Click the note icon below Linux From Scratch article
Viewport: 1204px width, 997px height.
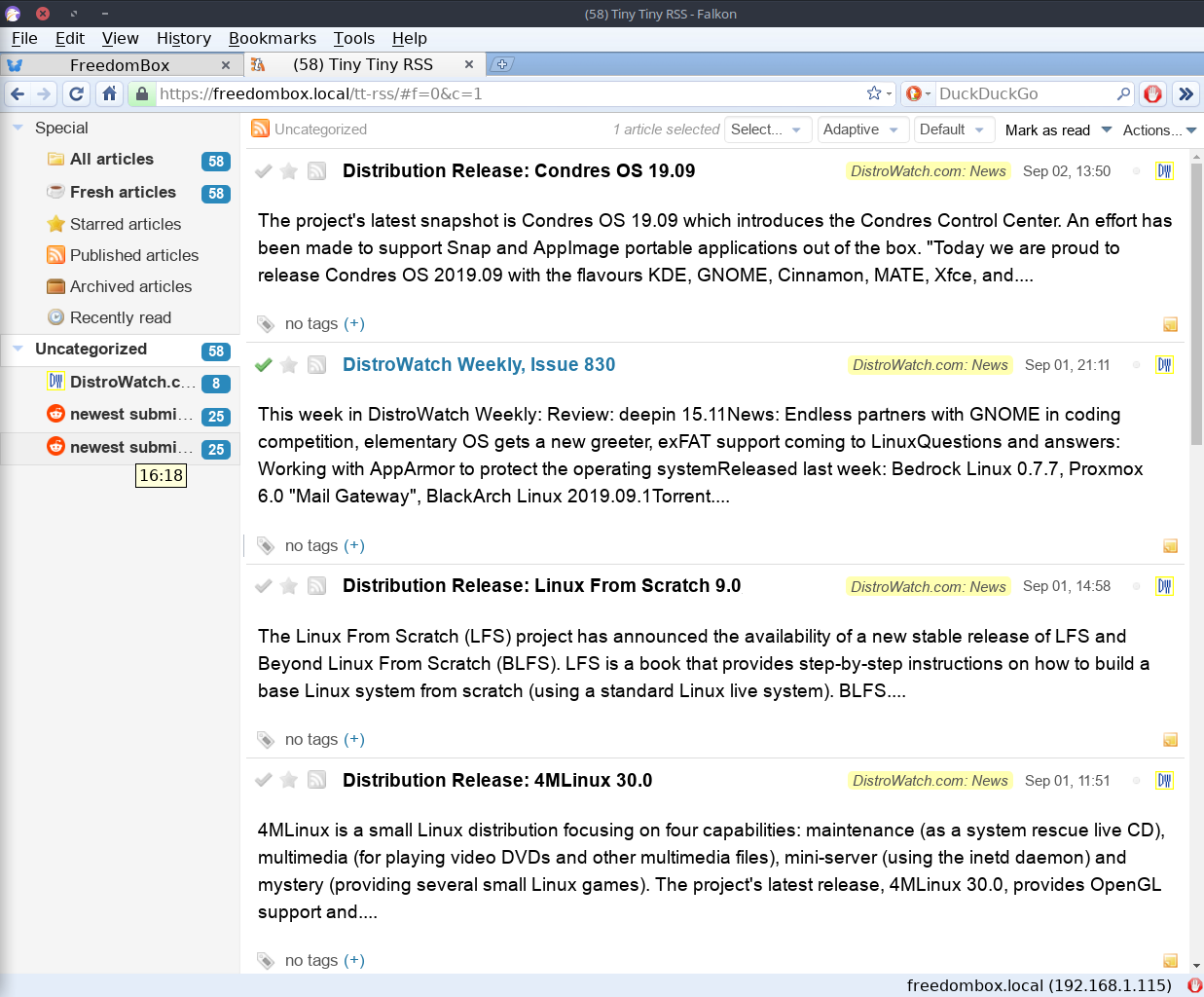(x=1171, y=740)
